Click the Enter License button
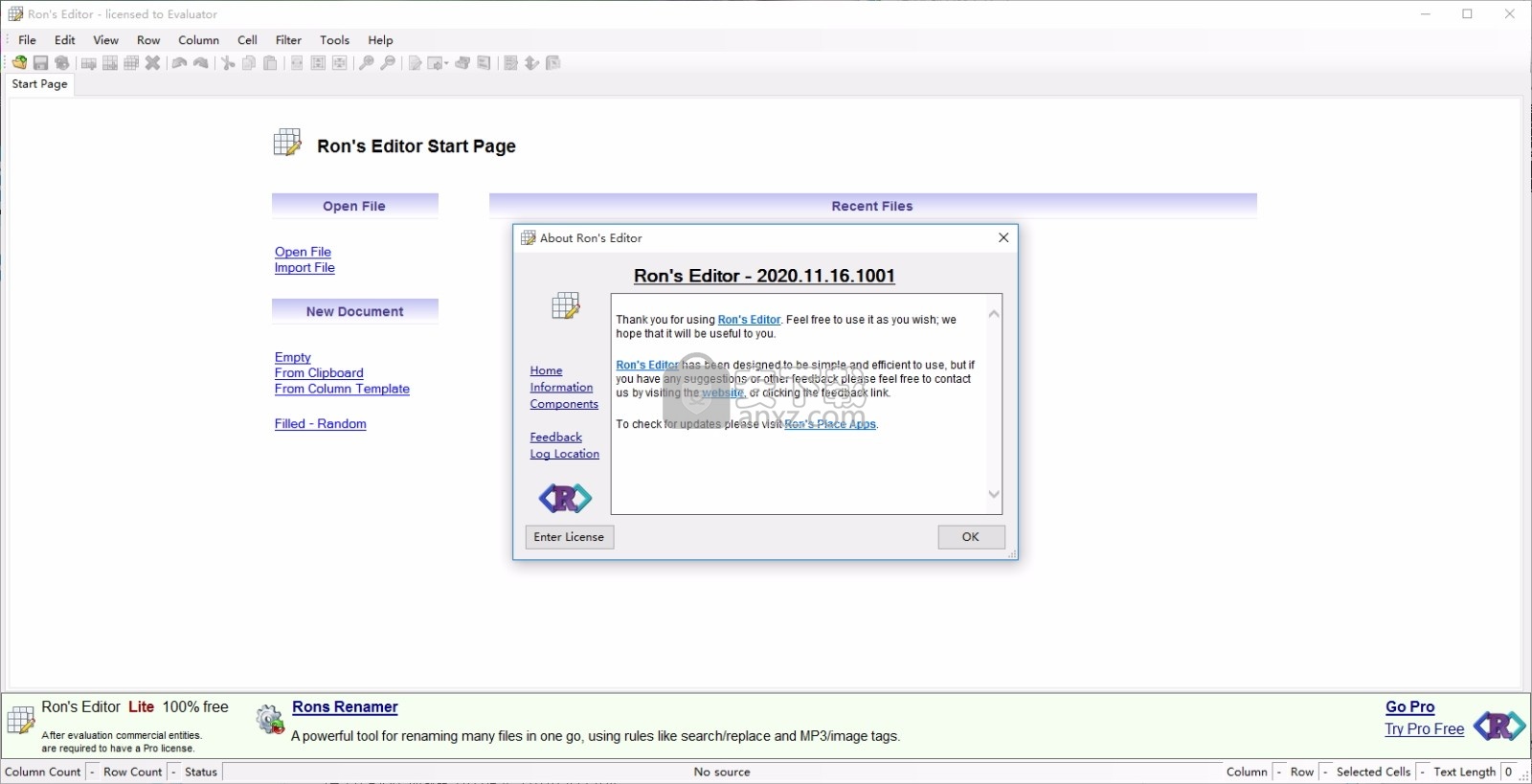 pyautogui.click(x=570, y=537)
